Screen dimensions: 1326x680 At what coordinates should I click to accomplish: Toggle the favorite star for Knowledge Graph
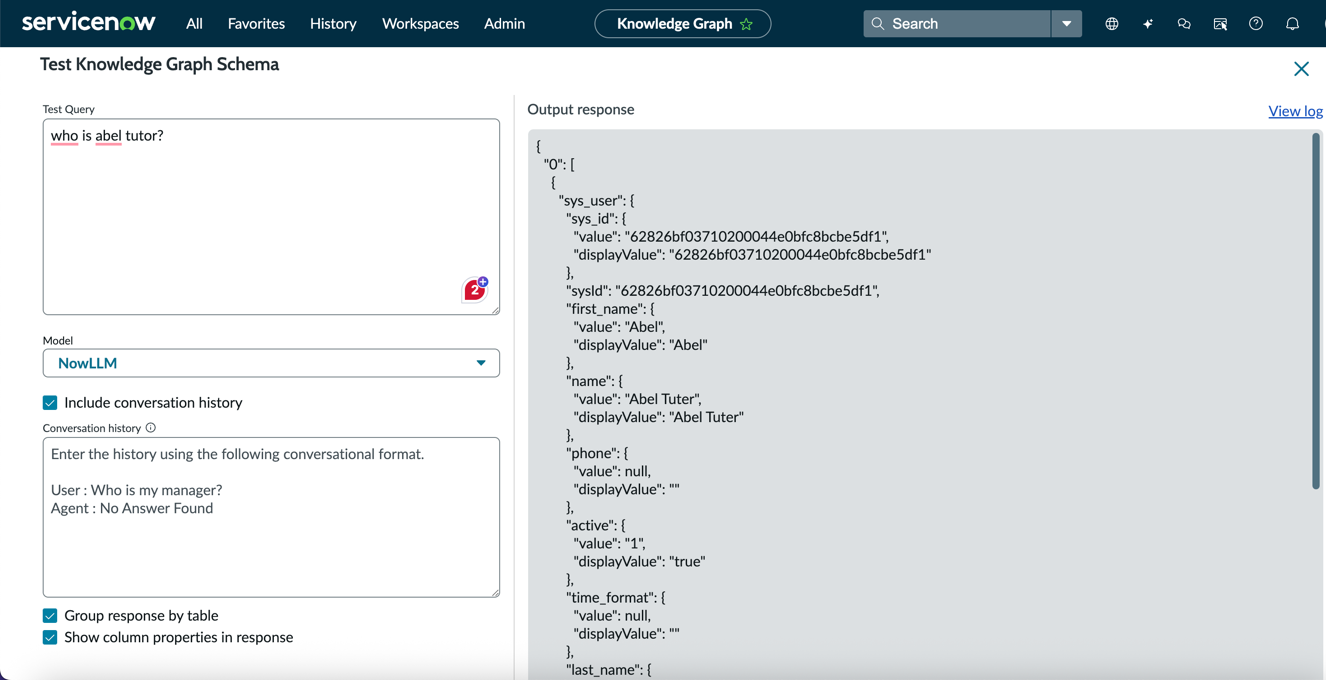pos(746,24)
